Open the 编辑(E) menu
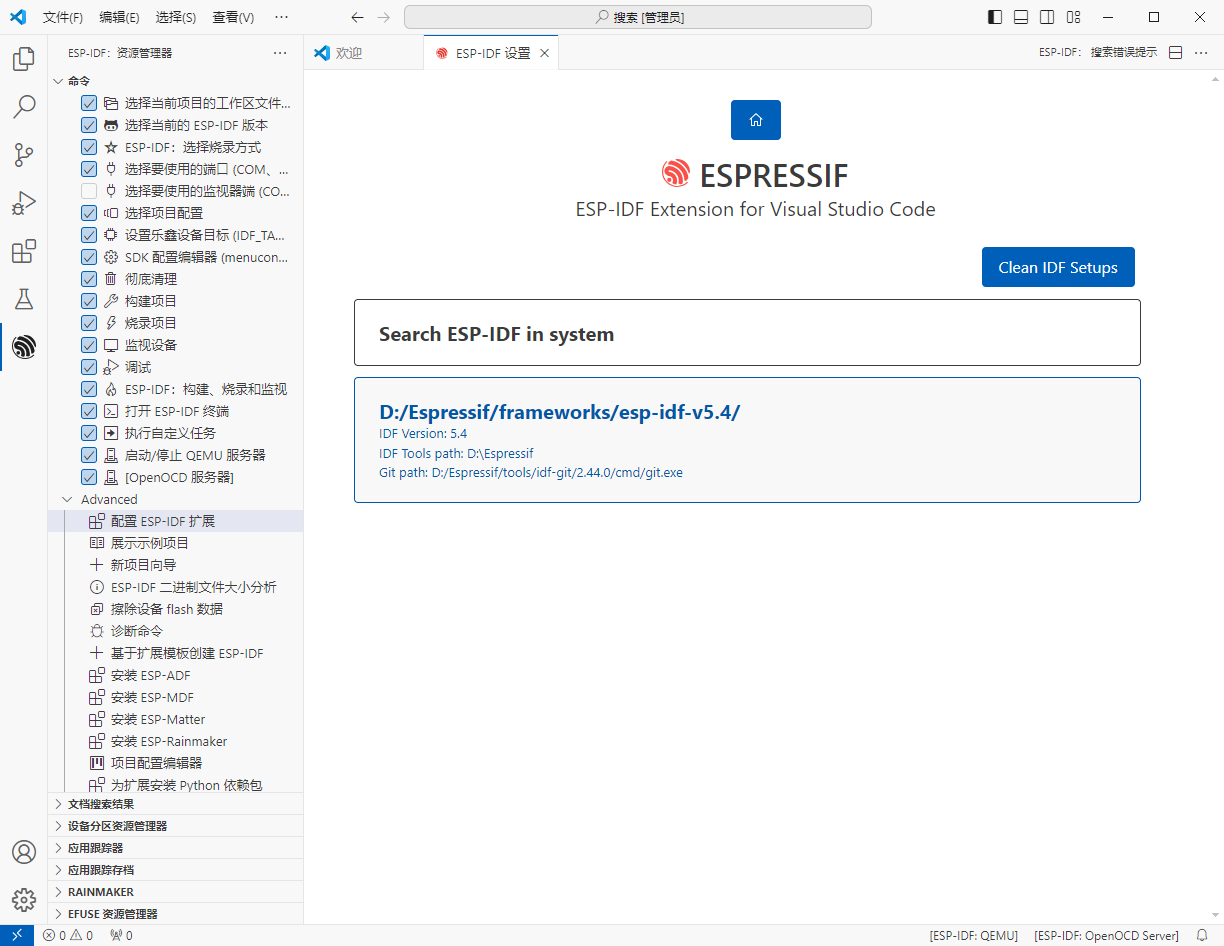This screenshot has height=946, width=1224. click(x=120, y=17)
